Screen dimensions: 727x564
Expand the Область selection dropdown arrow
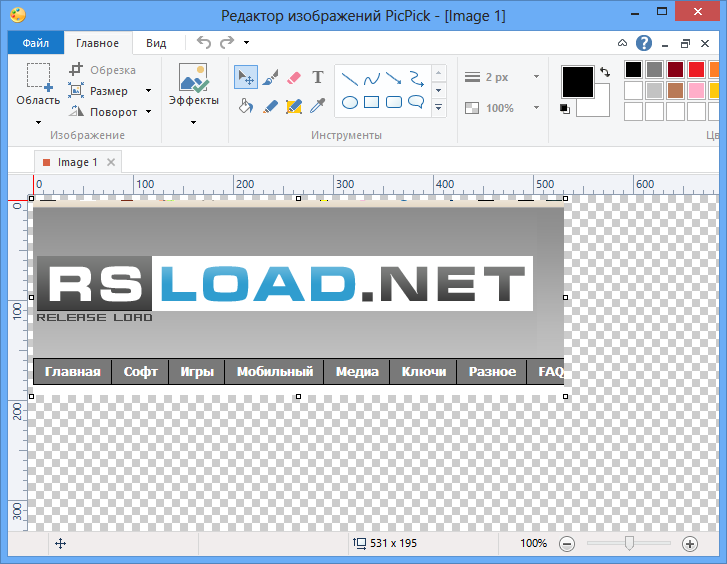[x=38, y=122]
